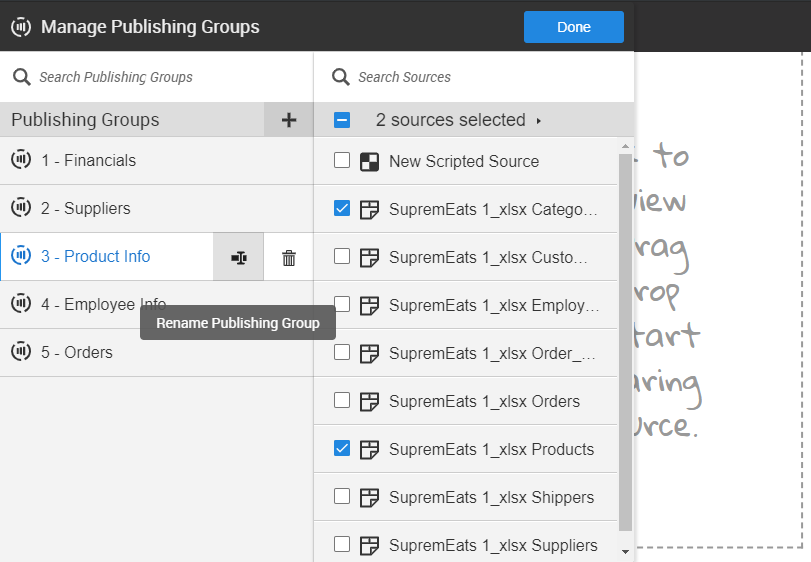Click the search icon in Publishing Groups field
Screen dimensions: 811x562
tap(21, 77)
